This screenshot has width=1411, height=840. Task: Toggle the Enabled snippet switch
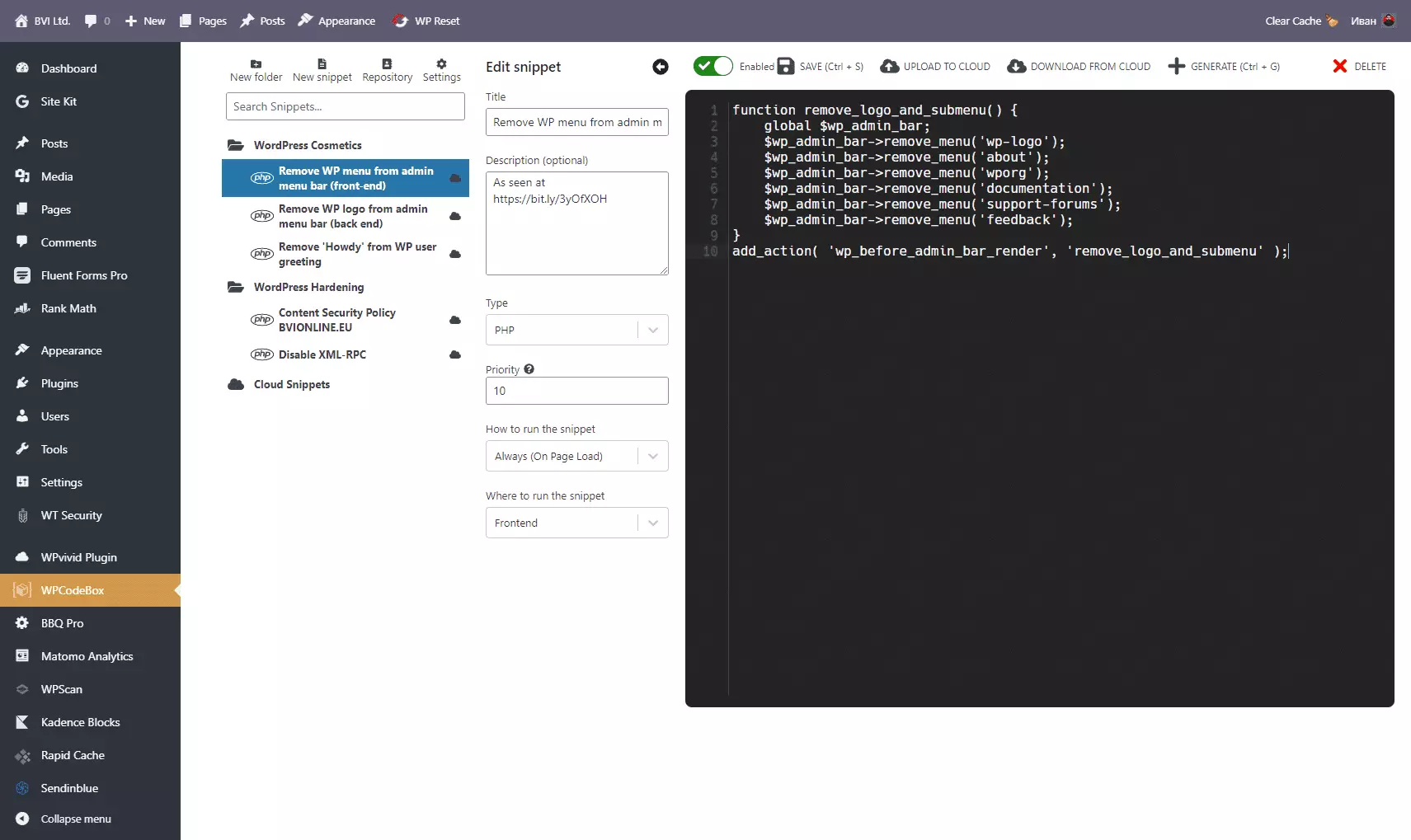pos(713,67)
